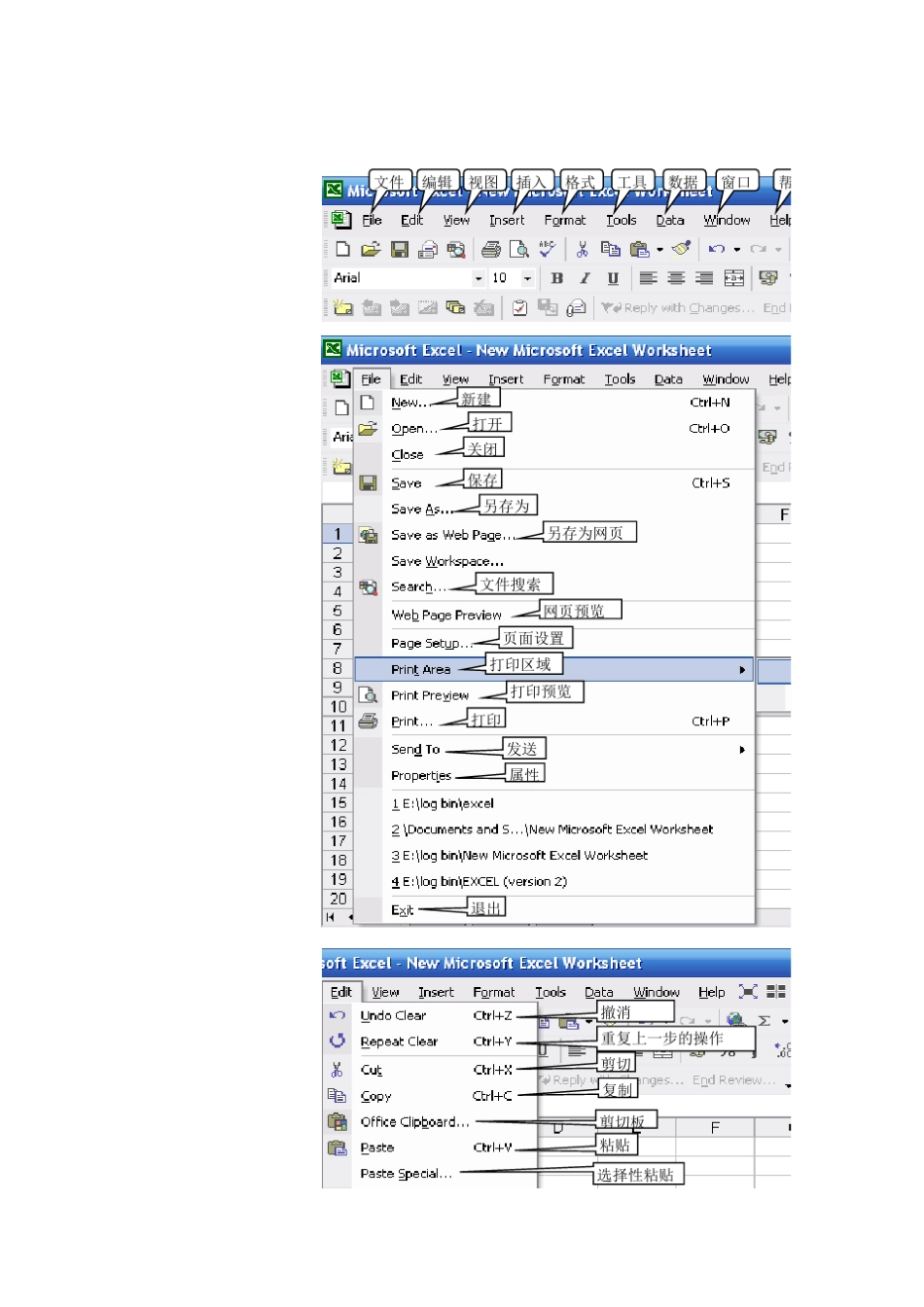The height and width of the screenshot is (1307, 924).
Task: Open the Help menu in Edit-menu screenshot
Action: (x=712, y=992)
